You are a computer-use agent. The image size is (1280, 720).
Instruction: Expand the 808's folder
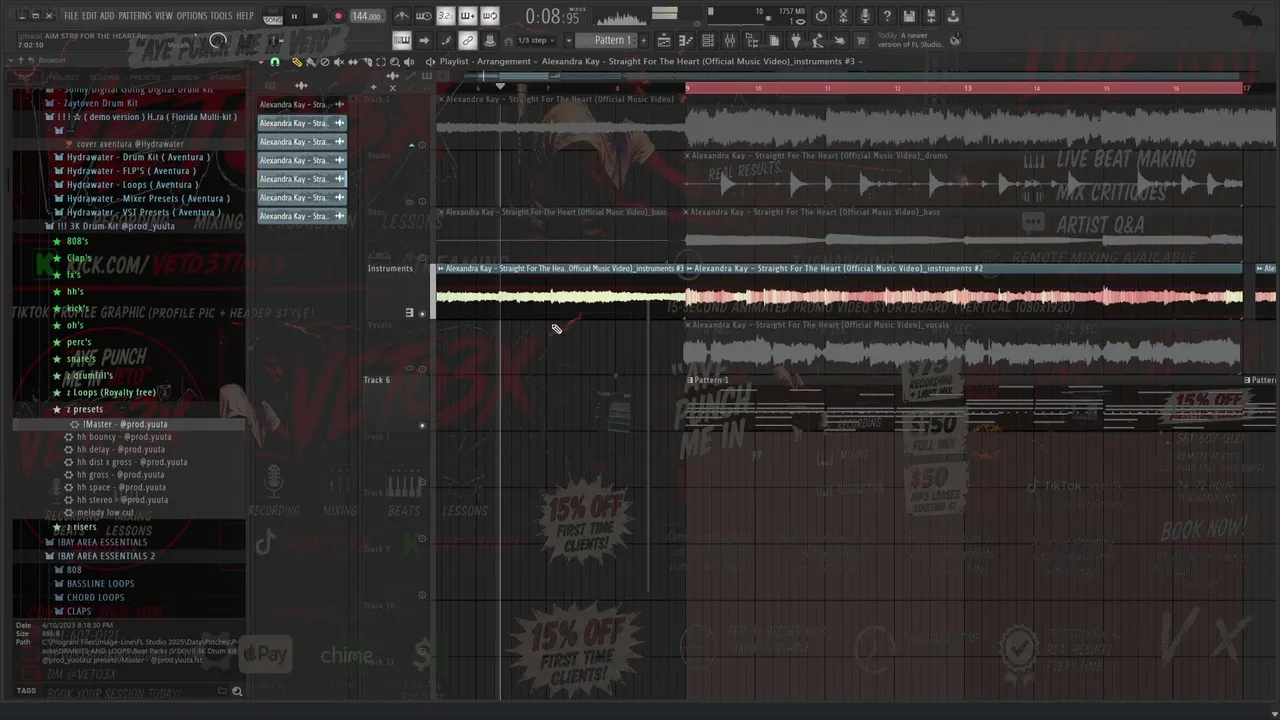77,241
